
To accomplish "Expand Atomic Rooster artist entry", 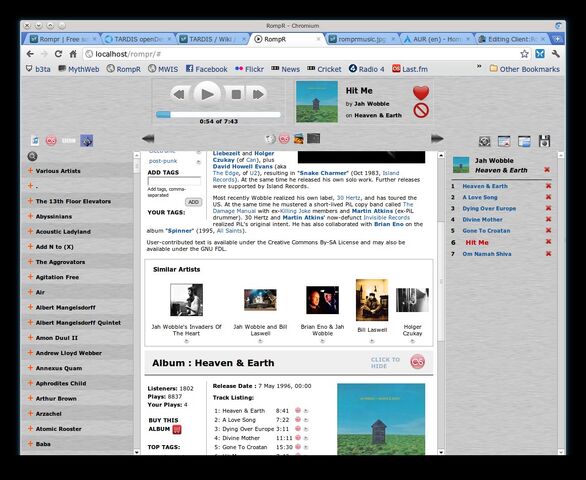I will pos(30,428).
